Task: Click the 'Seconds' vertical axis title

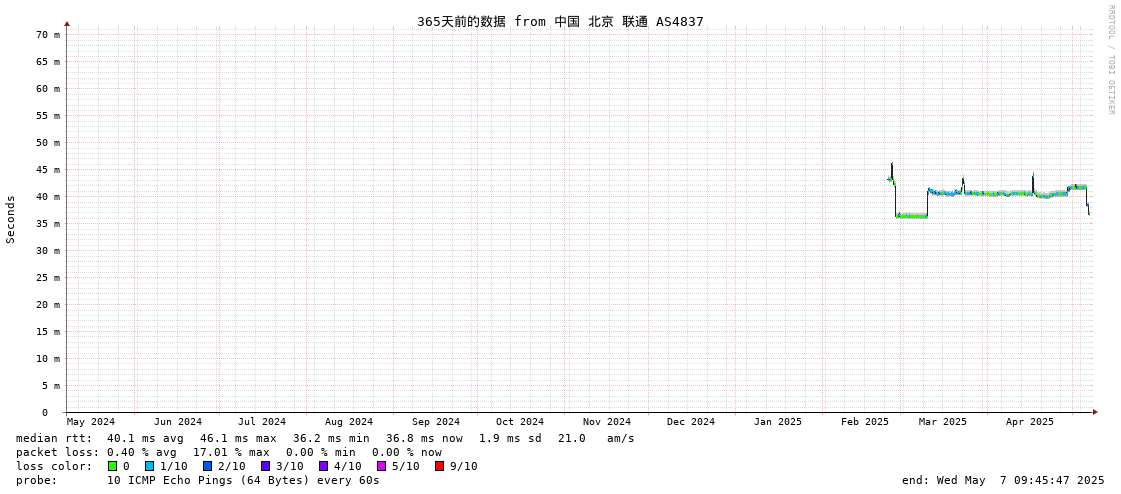Action: (x=11, y=219)
